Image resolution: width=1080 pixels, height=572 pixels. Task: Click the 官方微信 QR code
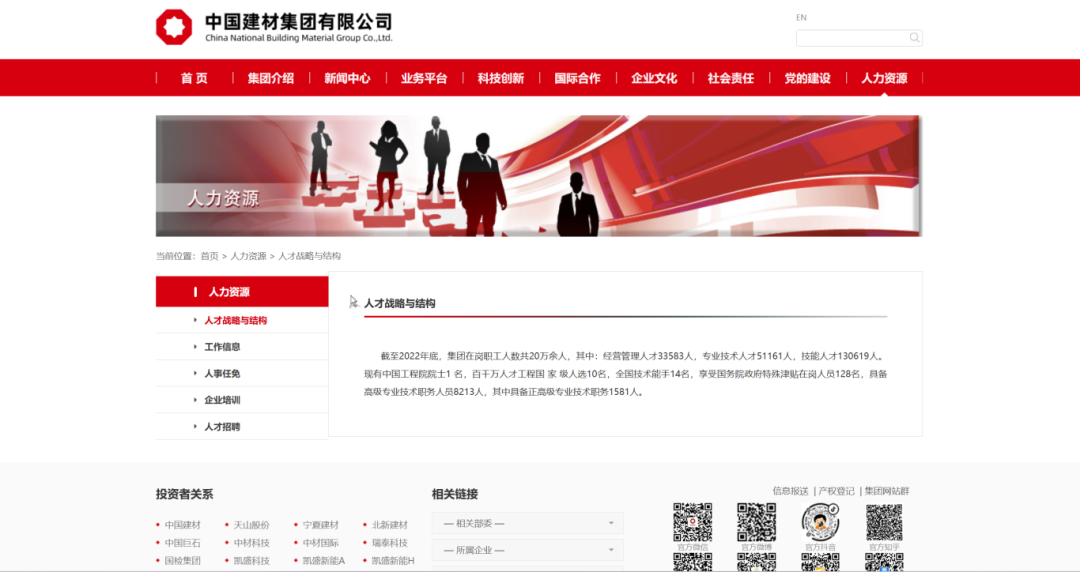click(692, 522)
